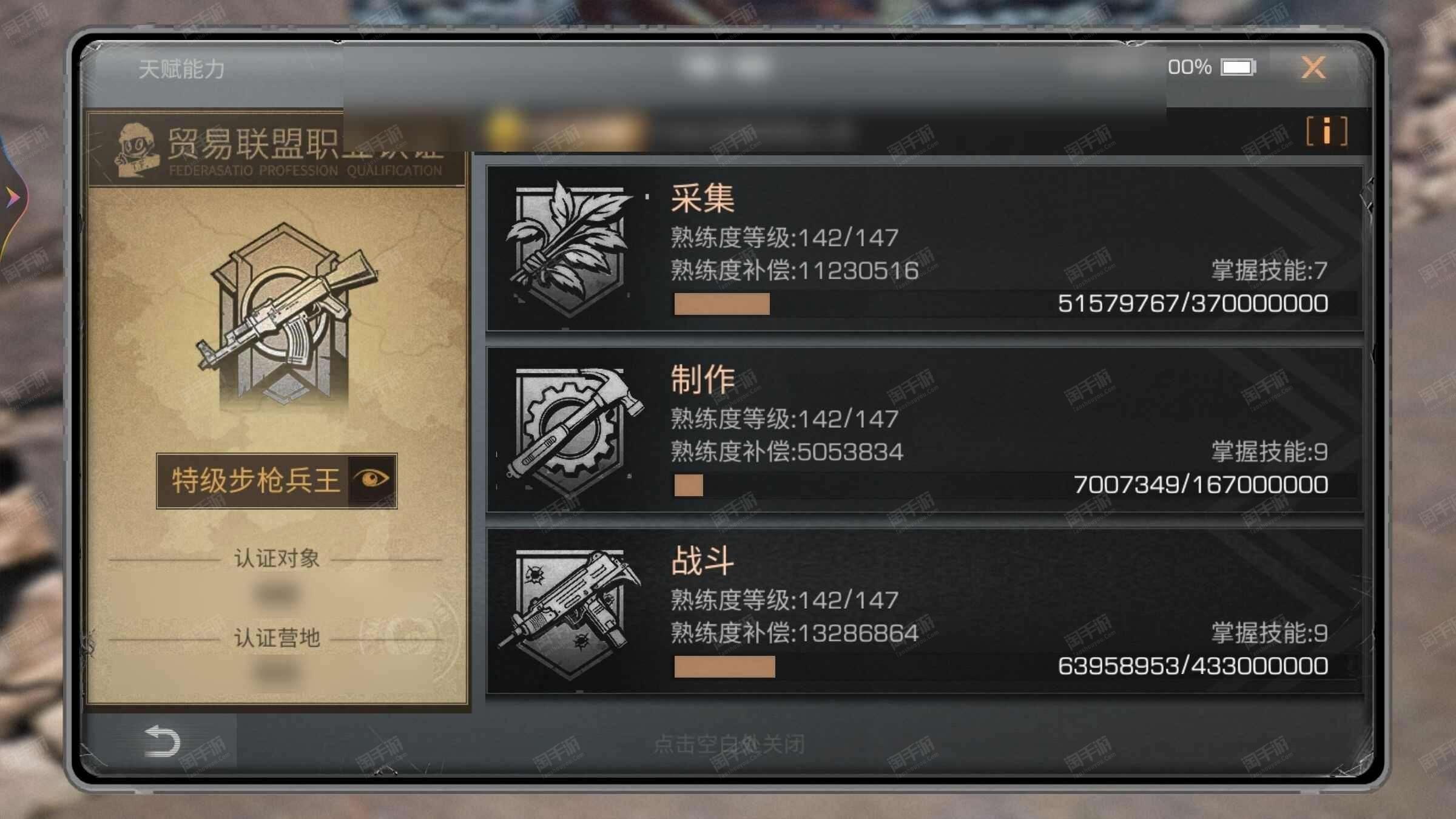Open the 战斗 skill heading
Viewport: 1456px width, 819px height.
[x=703, y=560]
